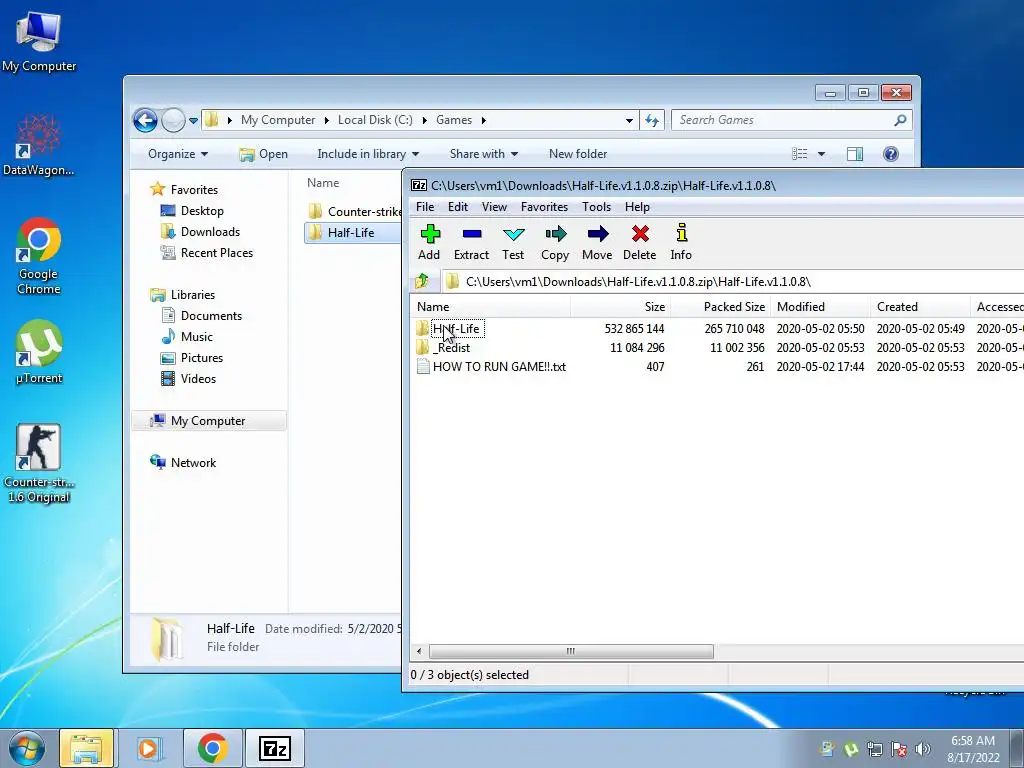Viewport: 1024px width, 768px height.
Task: Click the red Delete icon in 7-Zip
Action: click(639, 242)
